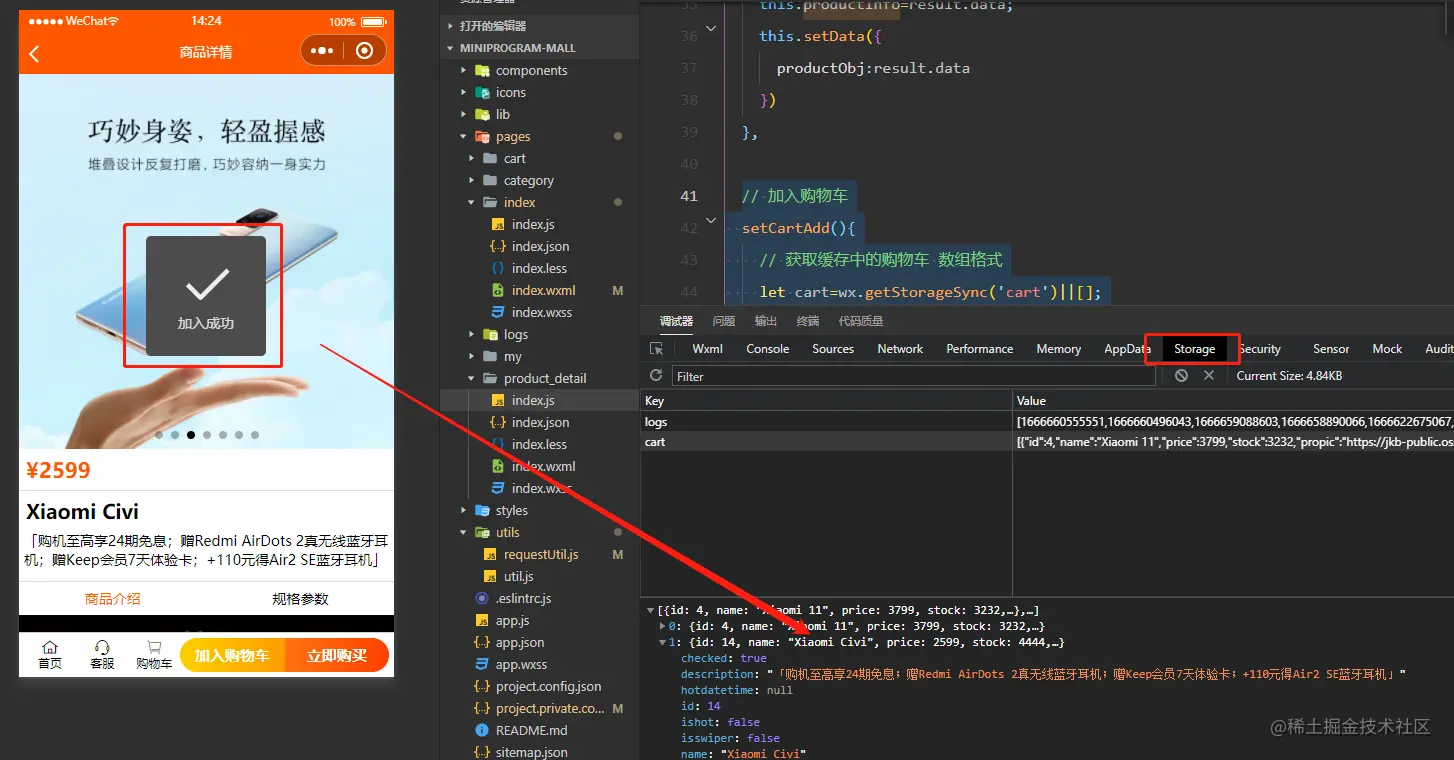Click the capsule close circle icon
Viewport: 1454px width, 760px height.
pyautogui.click(x=364, y=51)
